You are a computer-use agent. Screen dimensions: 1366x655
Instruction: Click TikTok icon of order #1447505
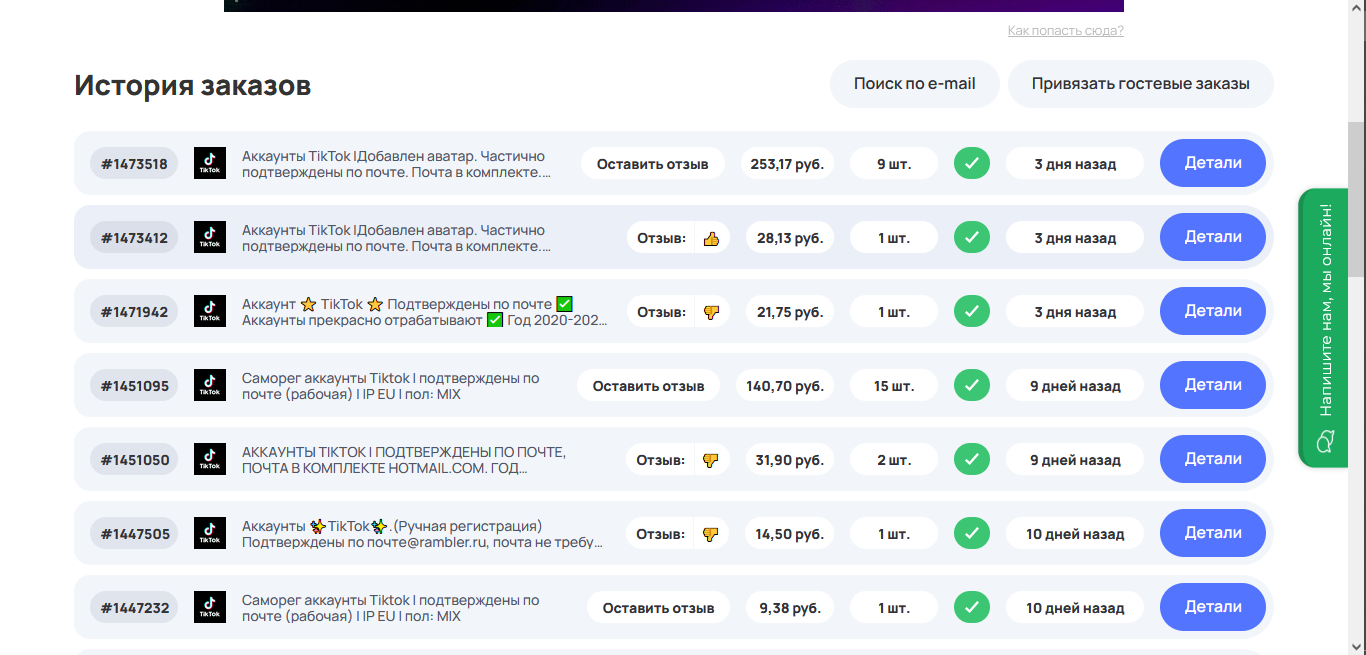coord(210,533)
